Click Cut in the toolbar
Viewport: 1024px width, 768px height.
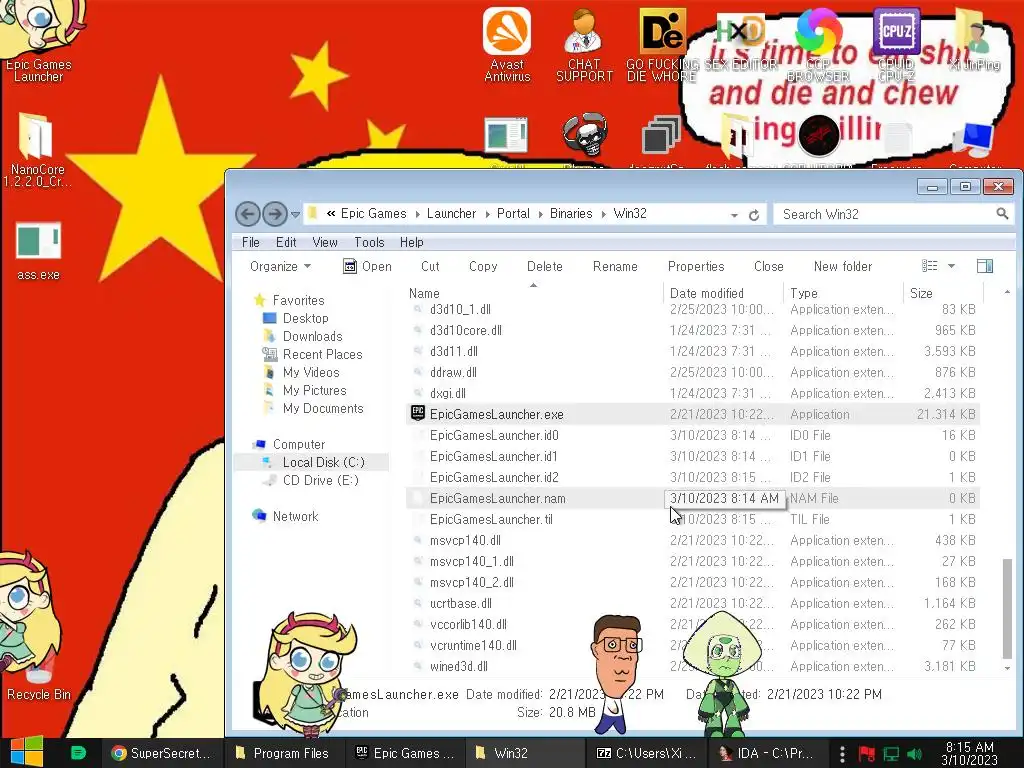(x=430, y=266)
